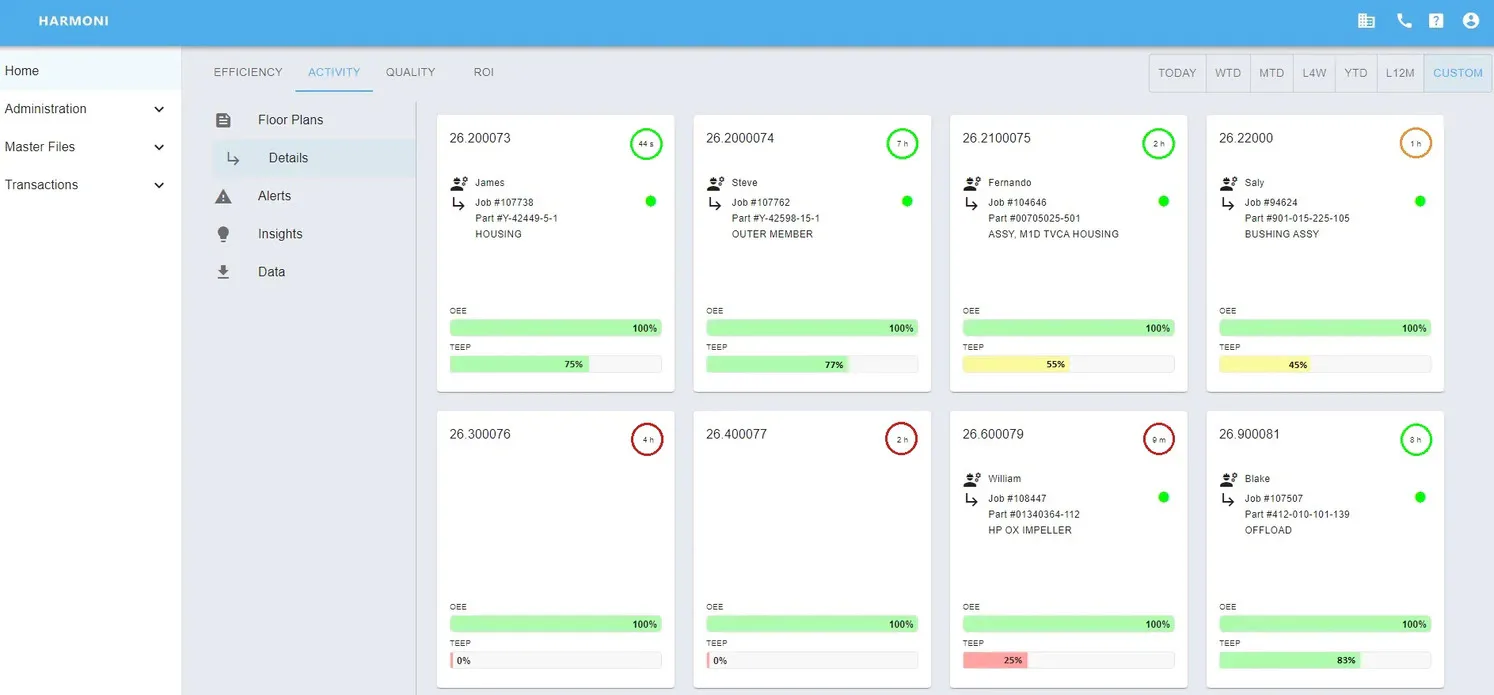Screen dimensions: 1494x695
Task: Select the TODAY date range
Action: 1177,73
